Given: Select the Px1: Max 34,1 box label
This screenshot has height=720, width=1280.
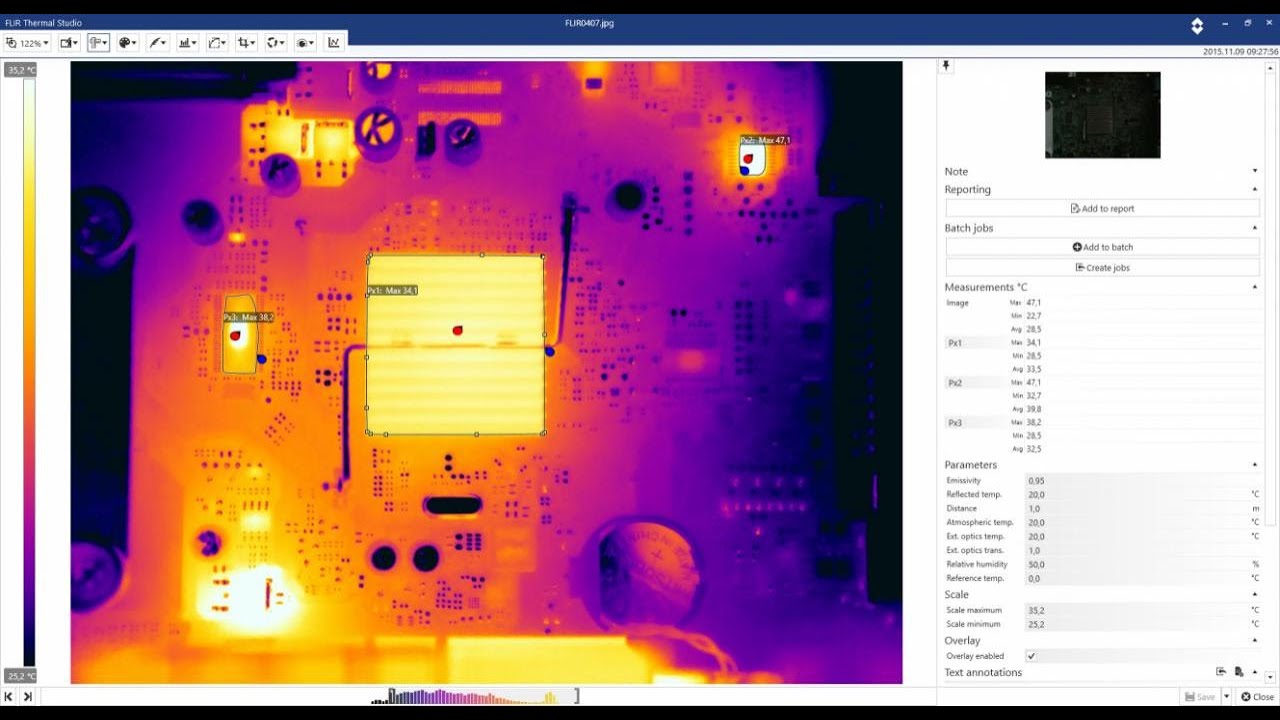Looking at the screenshot, I should click(392, 290).
